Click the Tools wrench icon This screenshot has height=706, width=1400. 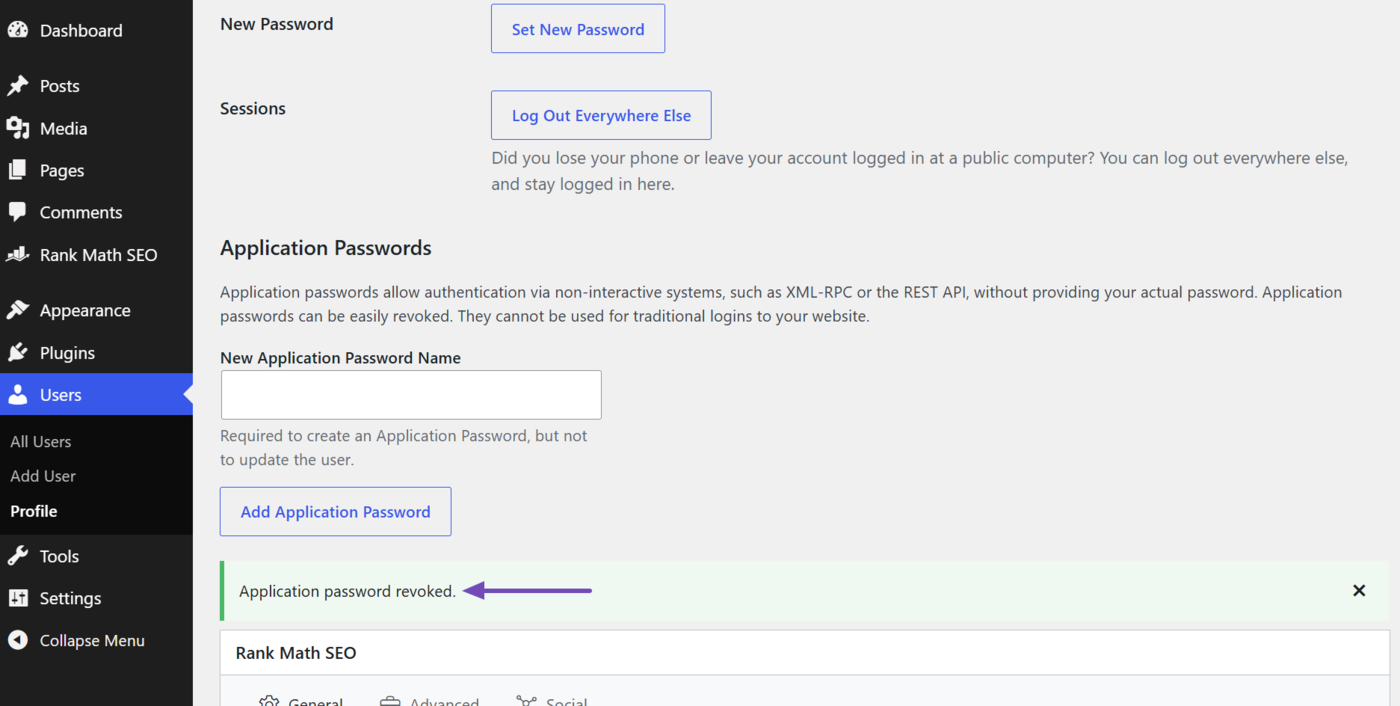coord(18,556)
